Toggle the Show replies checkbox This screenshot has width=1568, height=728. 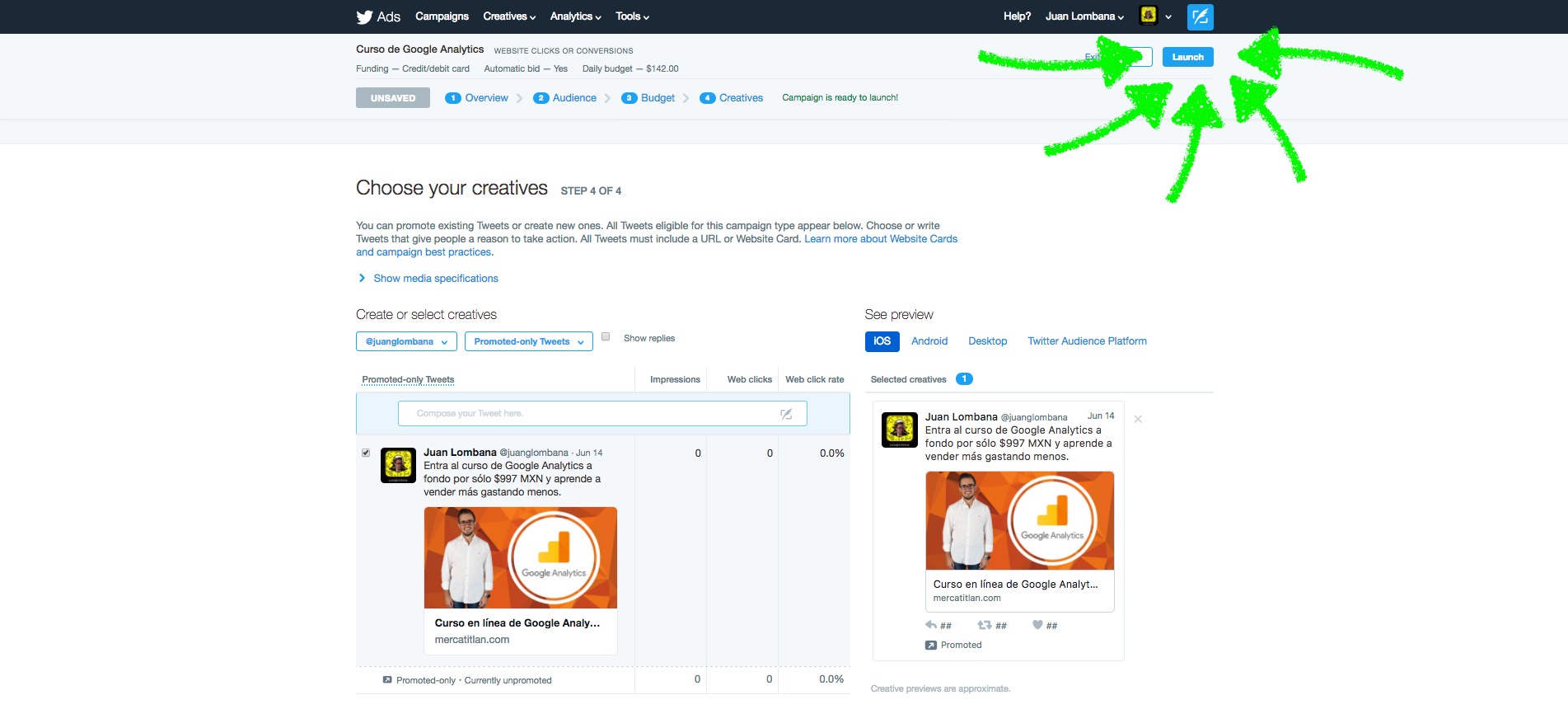606,337
